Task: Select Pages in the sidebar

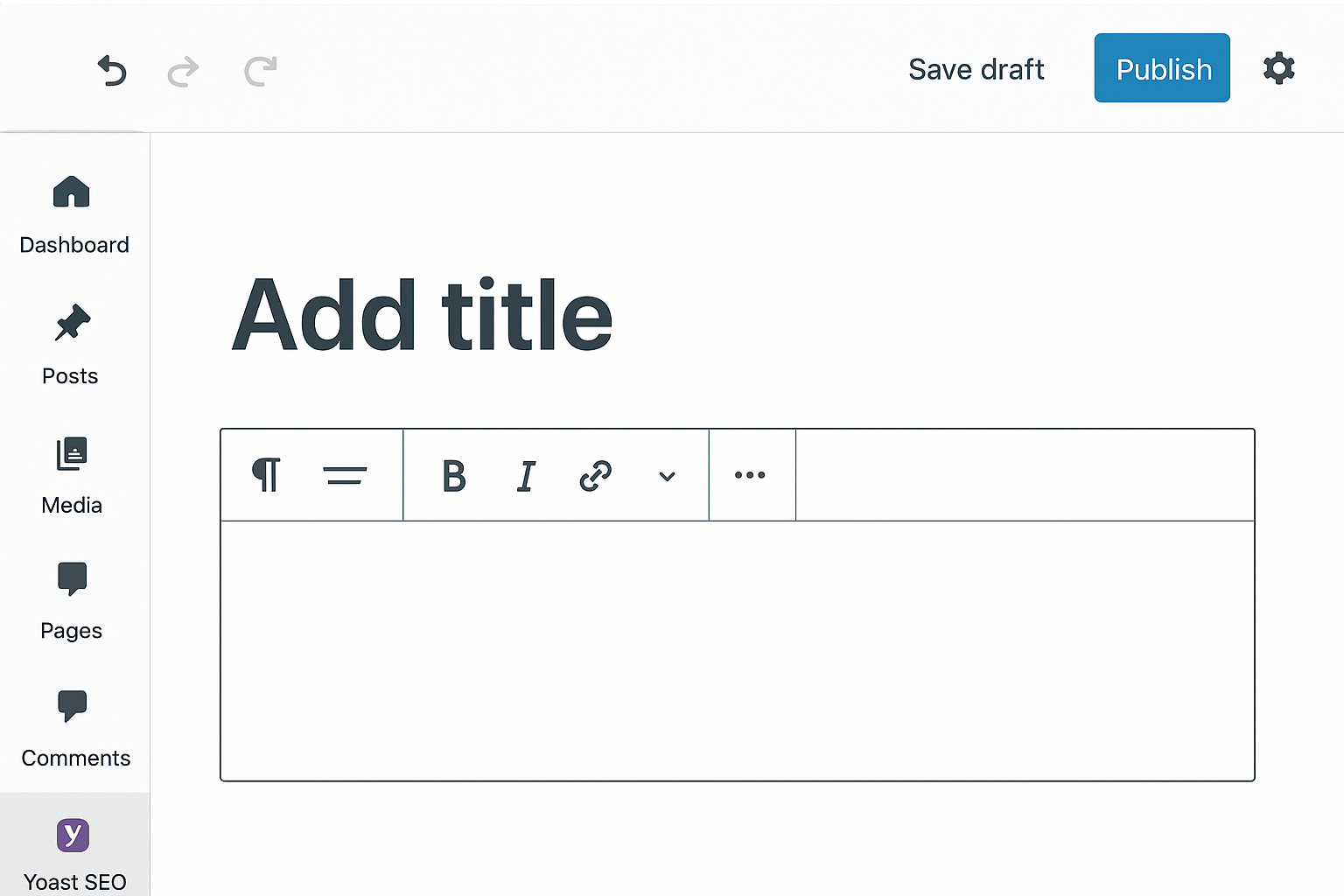Action: [x=72, y=602]
